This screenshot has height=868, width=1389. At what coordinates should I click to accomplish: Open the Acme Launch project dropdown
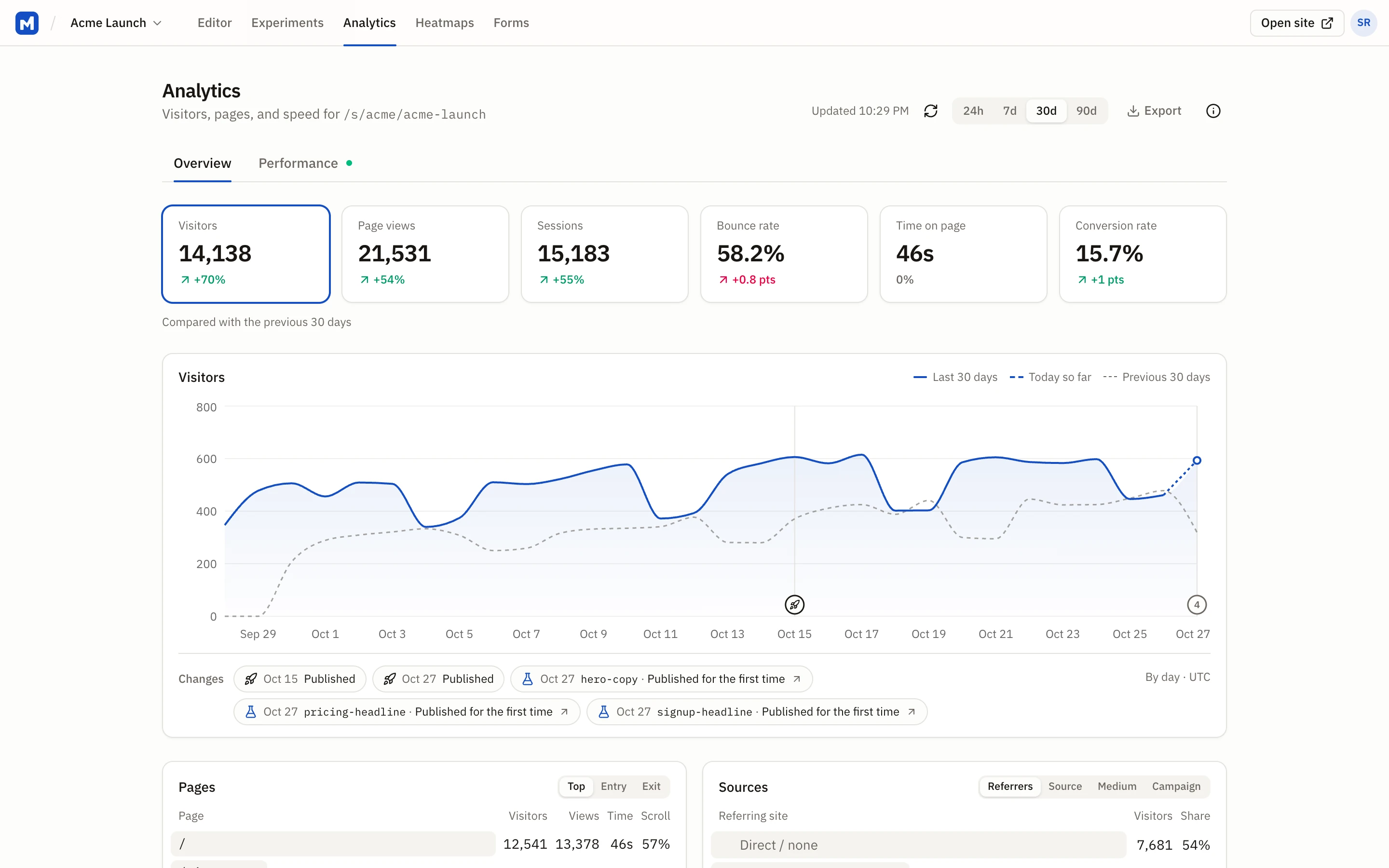(x=116, y=23)
